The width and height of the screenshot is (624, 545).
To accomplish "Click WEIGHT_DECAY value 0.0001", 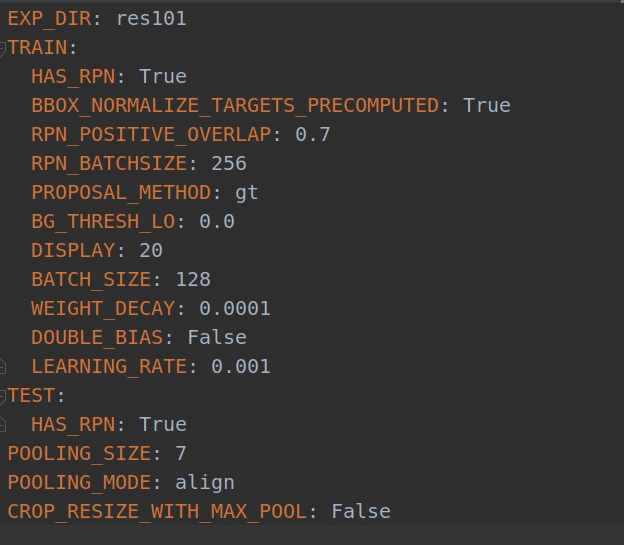I will click(235, 309).
